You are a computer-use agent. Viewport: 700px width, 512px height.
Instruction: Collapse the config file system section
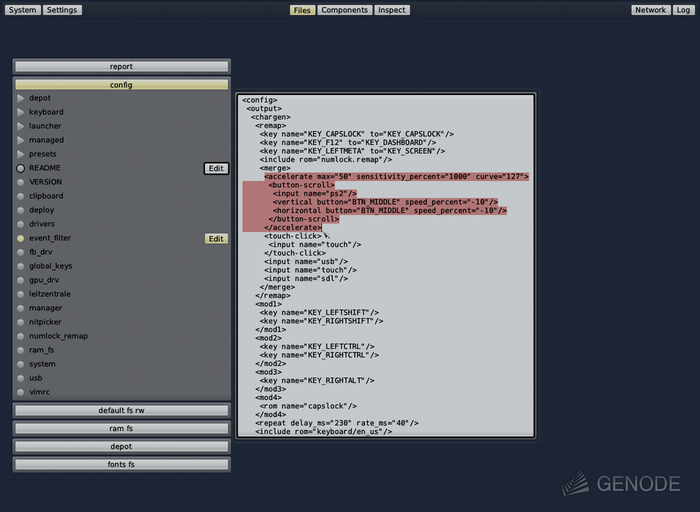click(121, 85)
